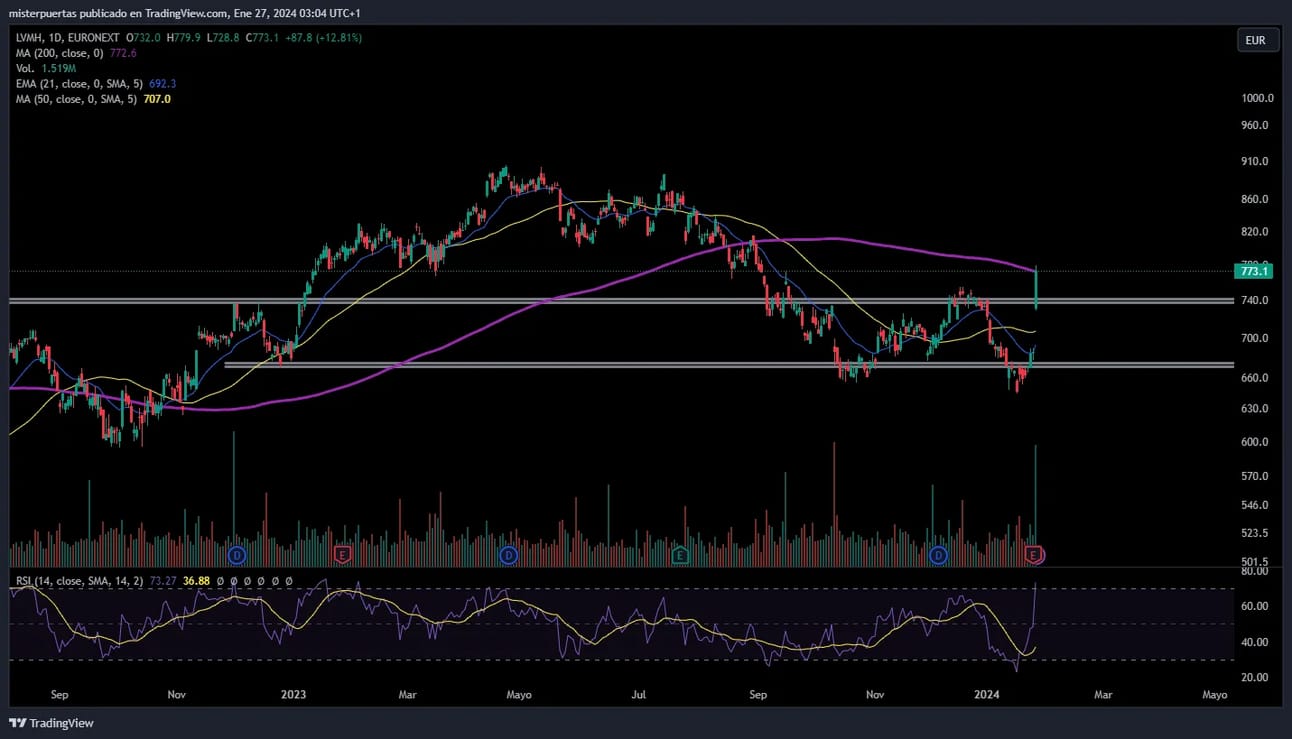This screenshot has width=1292, height=739.
Task: Click the 600.0 price scale label
Action: point(1254,442)
